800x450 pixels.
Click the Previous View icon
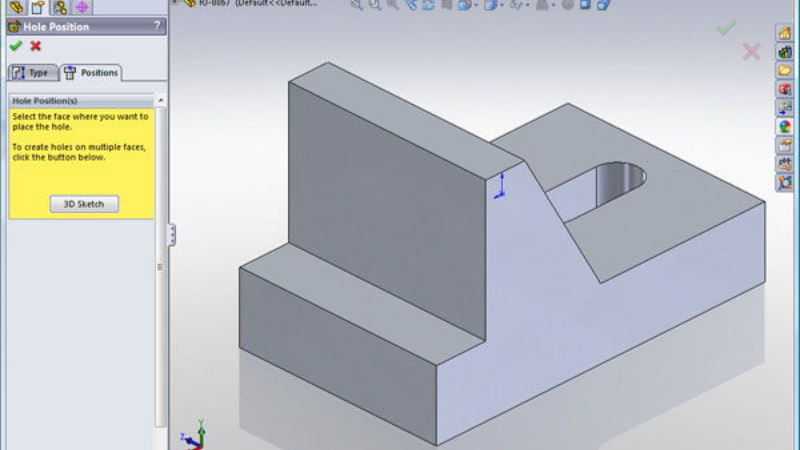tap(392, 5)
